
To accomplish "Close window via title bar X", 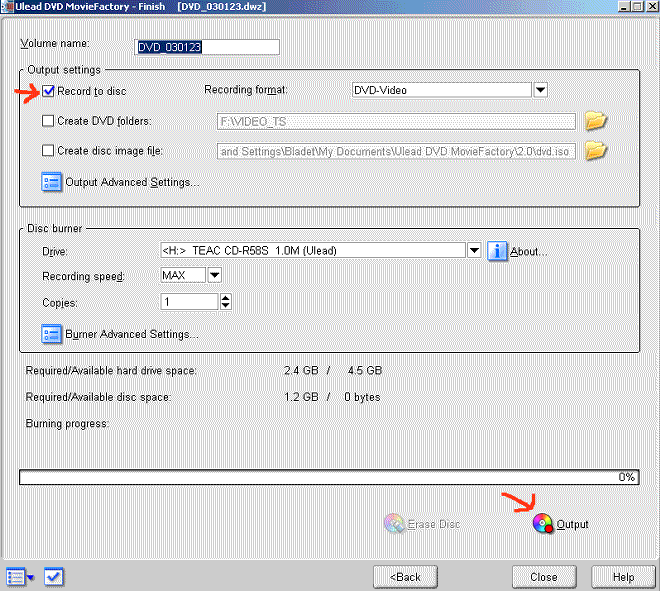I will pyautogui.click(x=651, y=6).
